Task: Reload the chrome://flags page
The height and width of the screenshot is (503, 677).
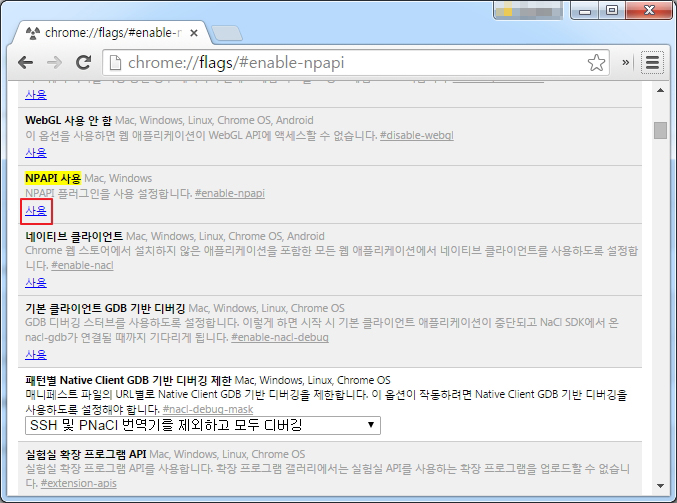Action: 83,62
